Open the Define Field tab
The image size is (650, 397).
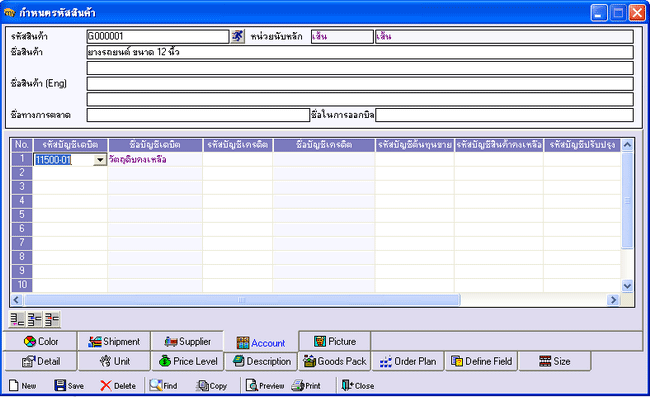point(481,361)
